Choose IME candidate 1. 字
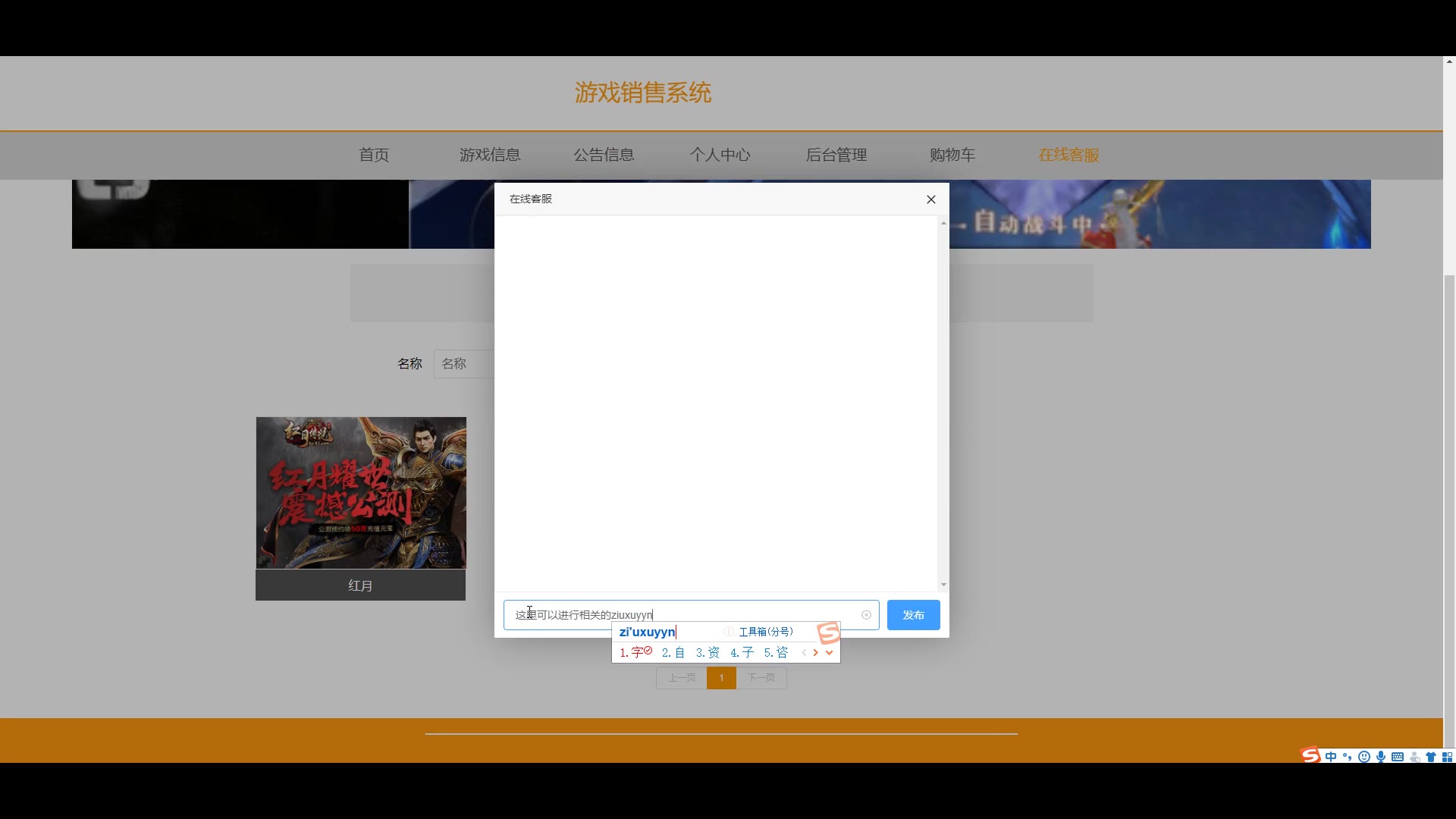This screenshot has height=819, width=1456. (x=635, y=652)
